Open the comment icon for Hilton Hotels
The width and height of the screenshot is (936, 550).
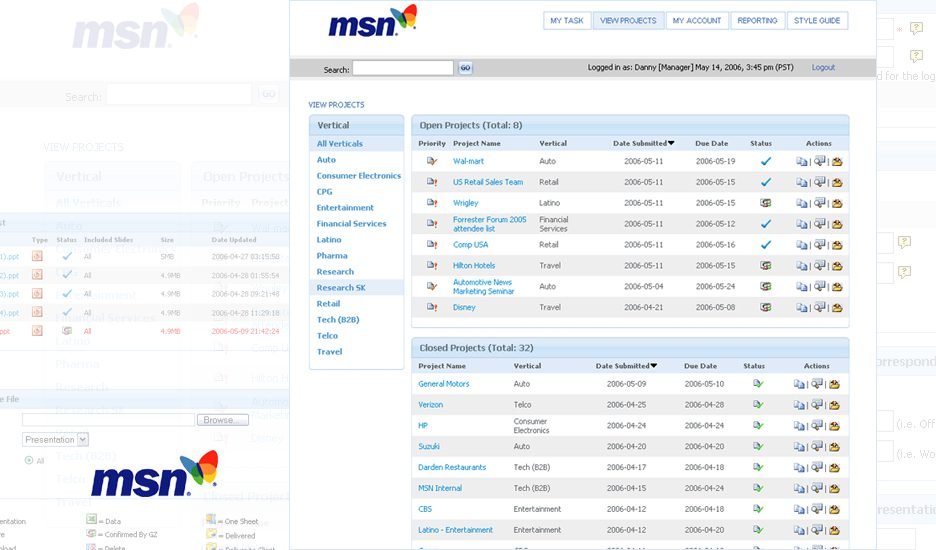820,265
